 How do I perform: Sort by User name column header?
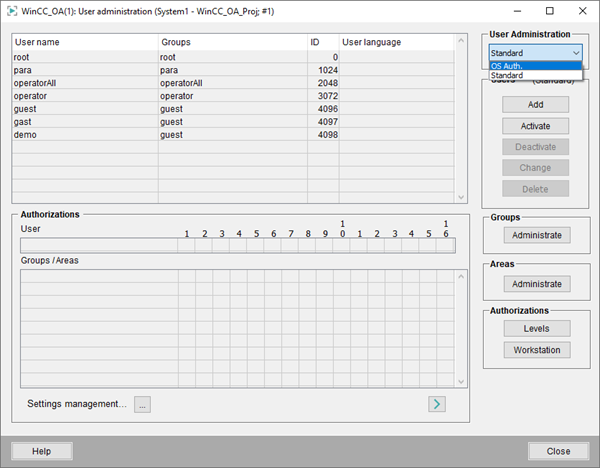point(85,43)
